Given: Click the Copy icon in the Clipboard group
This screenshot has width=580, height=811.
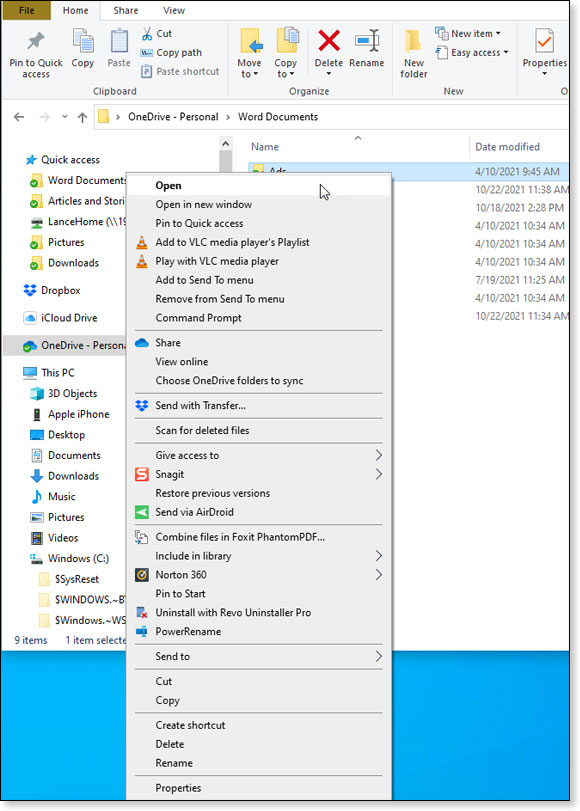Looking at the screenshot, I should [83, 41].
